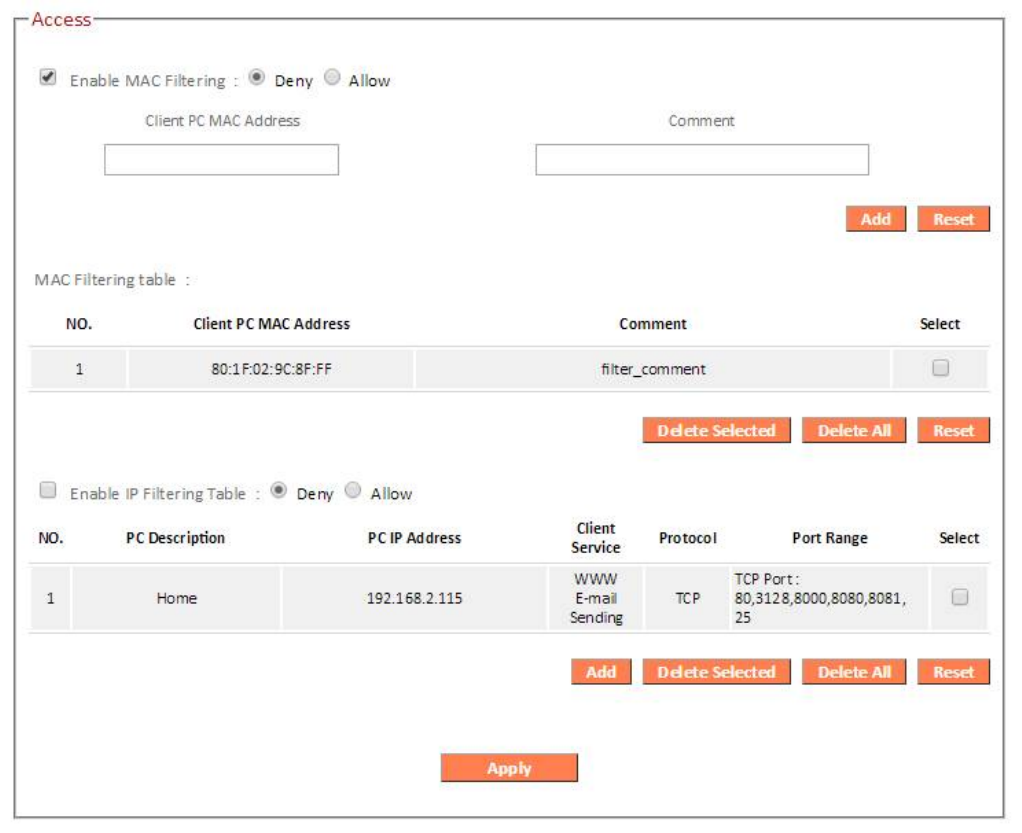Click Delete Selected under IP Filtering table

click(x=716, y=672)
